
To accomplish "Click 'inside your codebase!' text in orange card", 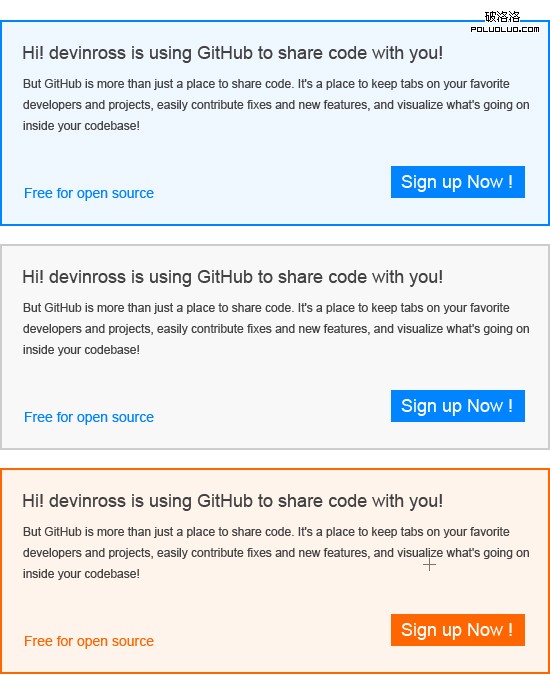I will (81, 574).
